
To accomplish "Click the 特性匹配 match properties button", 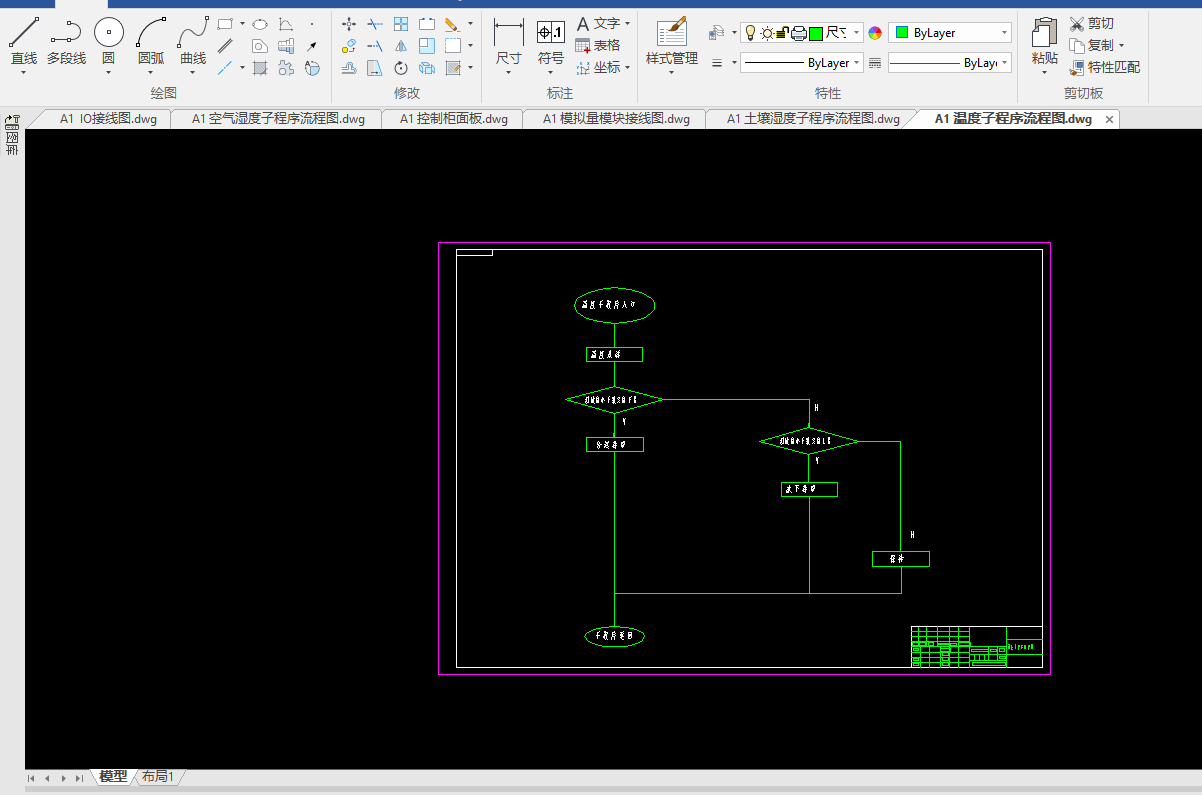I will 1104,67.
